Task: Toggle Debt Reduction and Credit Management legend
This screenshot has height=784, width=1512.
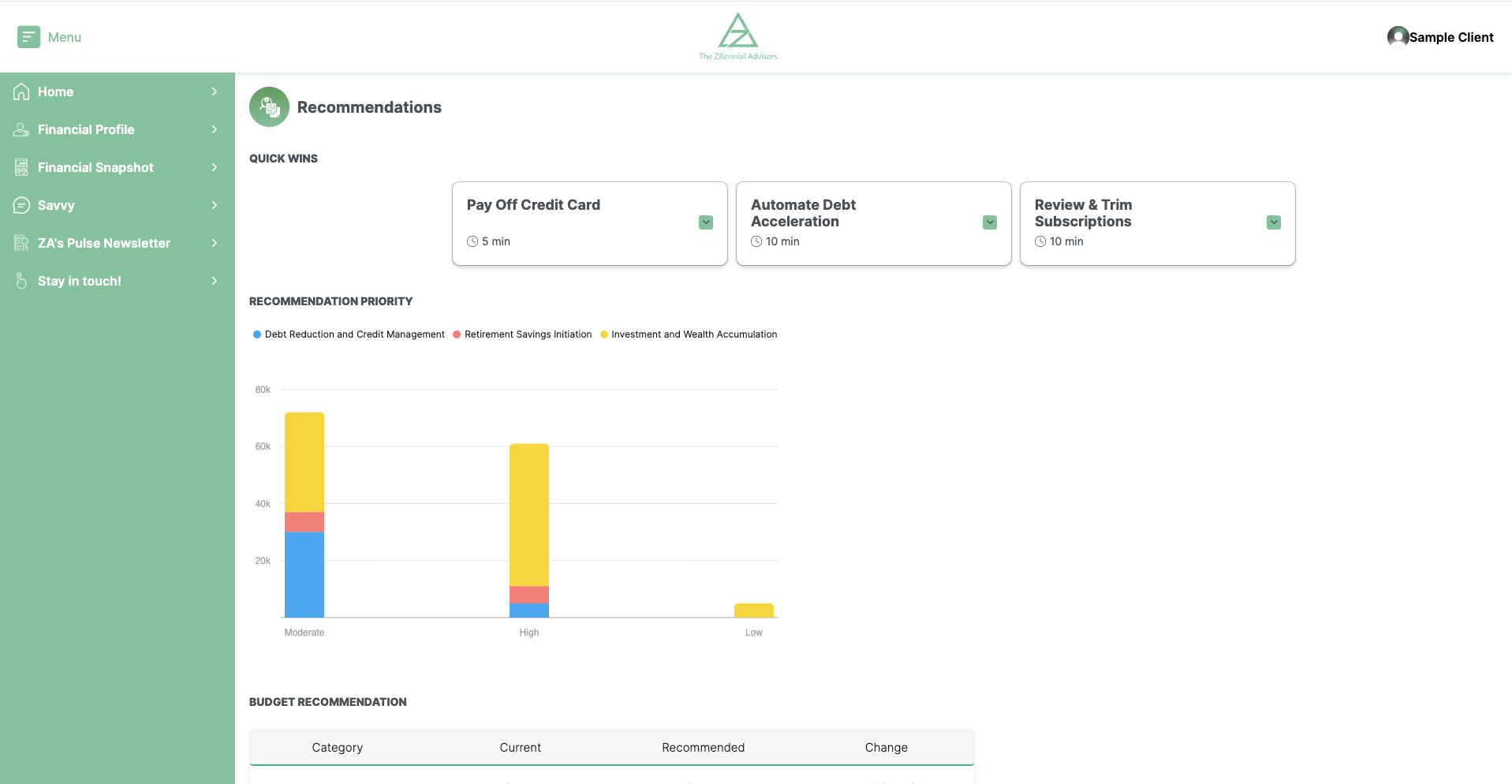Action: coord(349,334)
